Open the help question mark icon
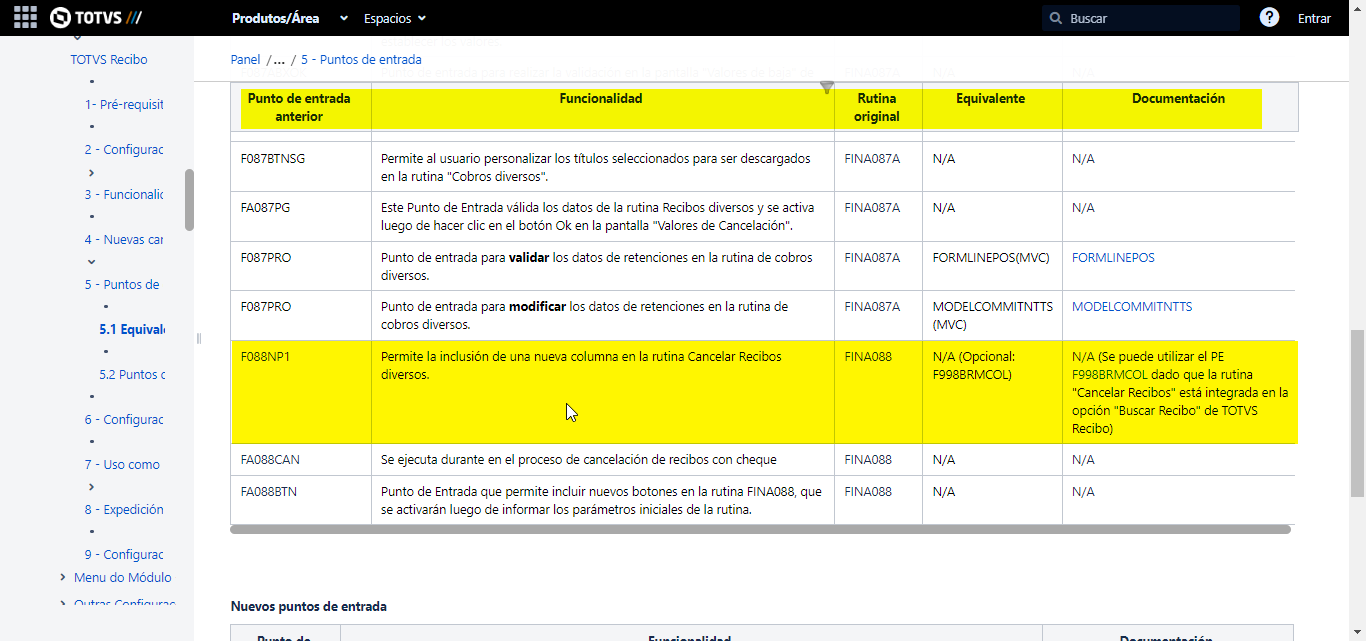Screen dimensions: 1366x641 point(1269,18)
